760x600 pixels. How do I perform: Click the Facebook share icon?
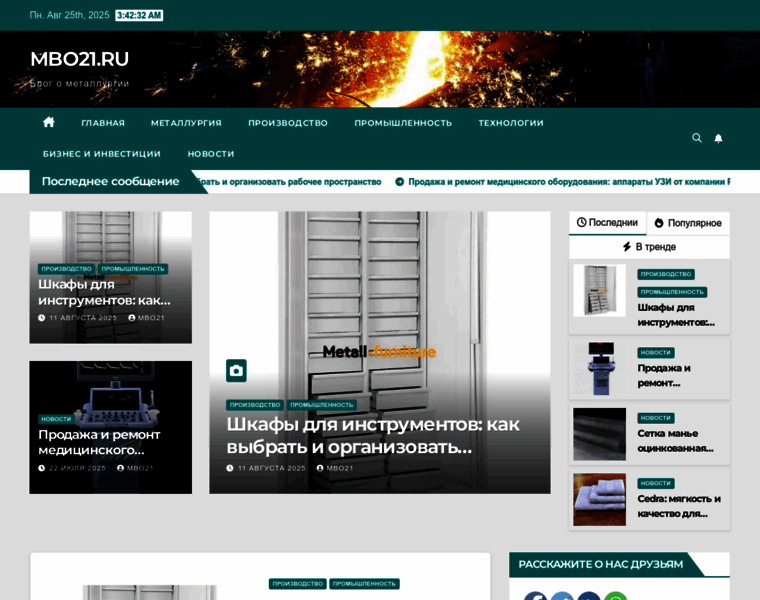pyautogui.click(x=535, y=597)
